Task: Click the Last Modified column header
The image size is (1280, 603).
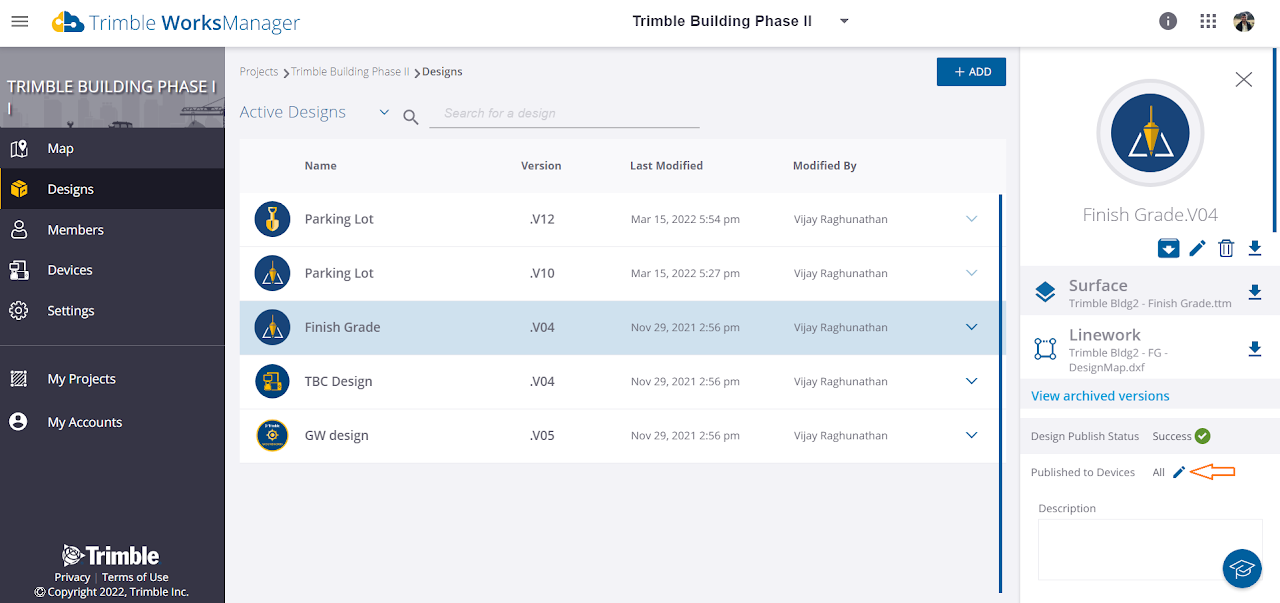Action: click(666, 166)
